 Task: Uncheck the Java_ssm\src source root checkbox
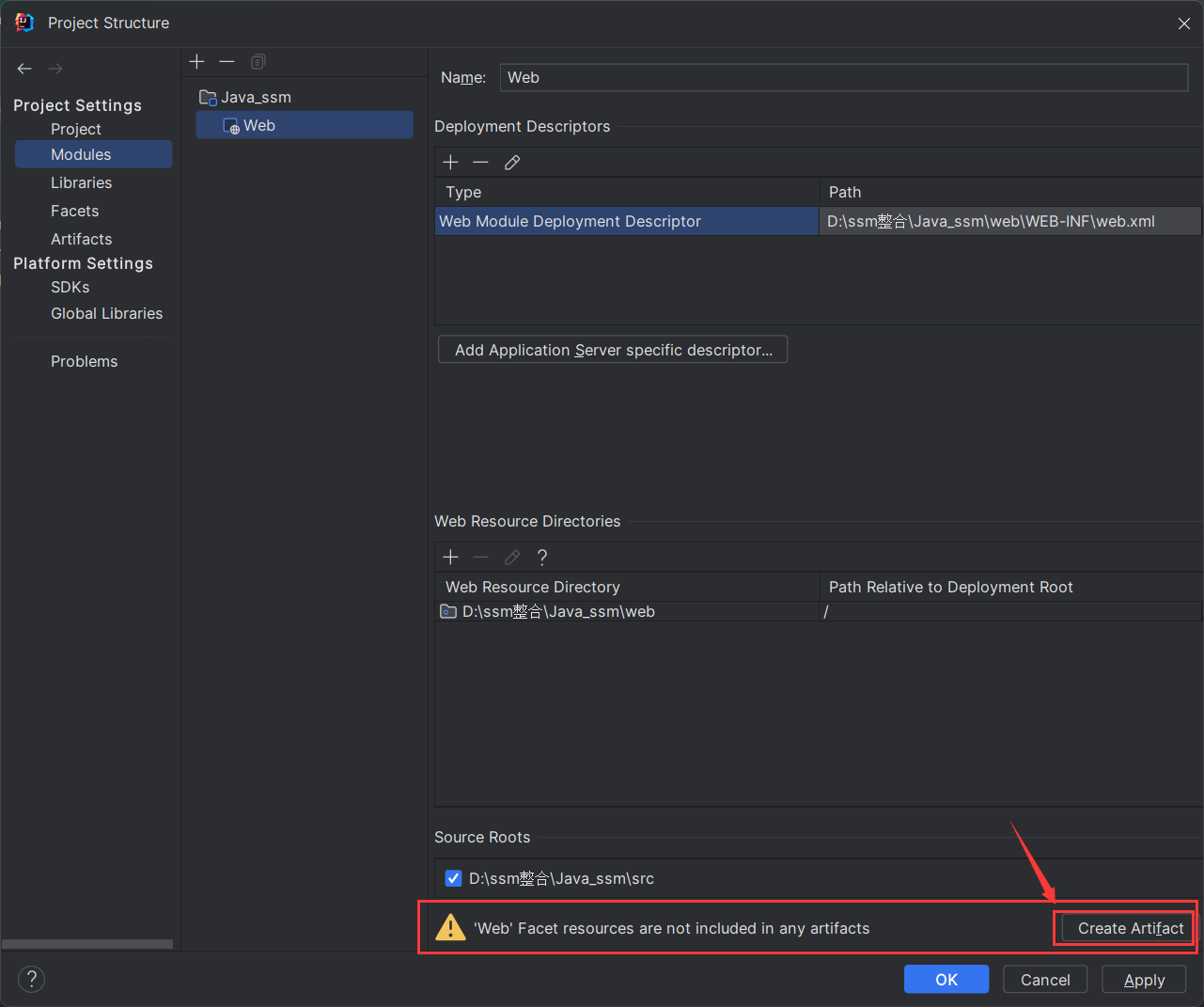(453, 878)
